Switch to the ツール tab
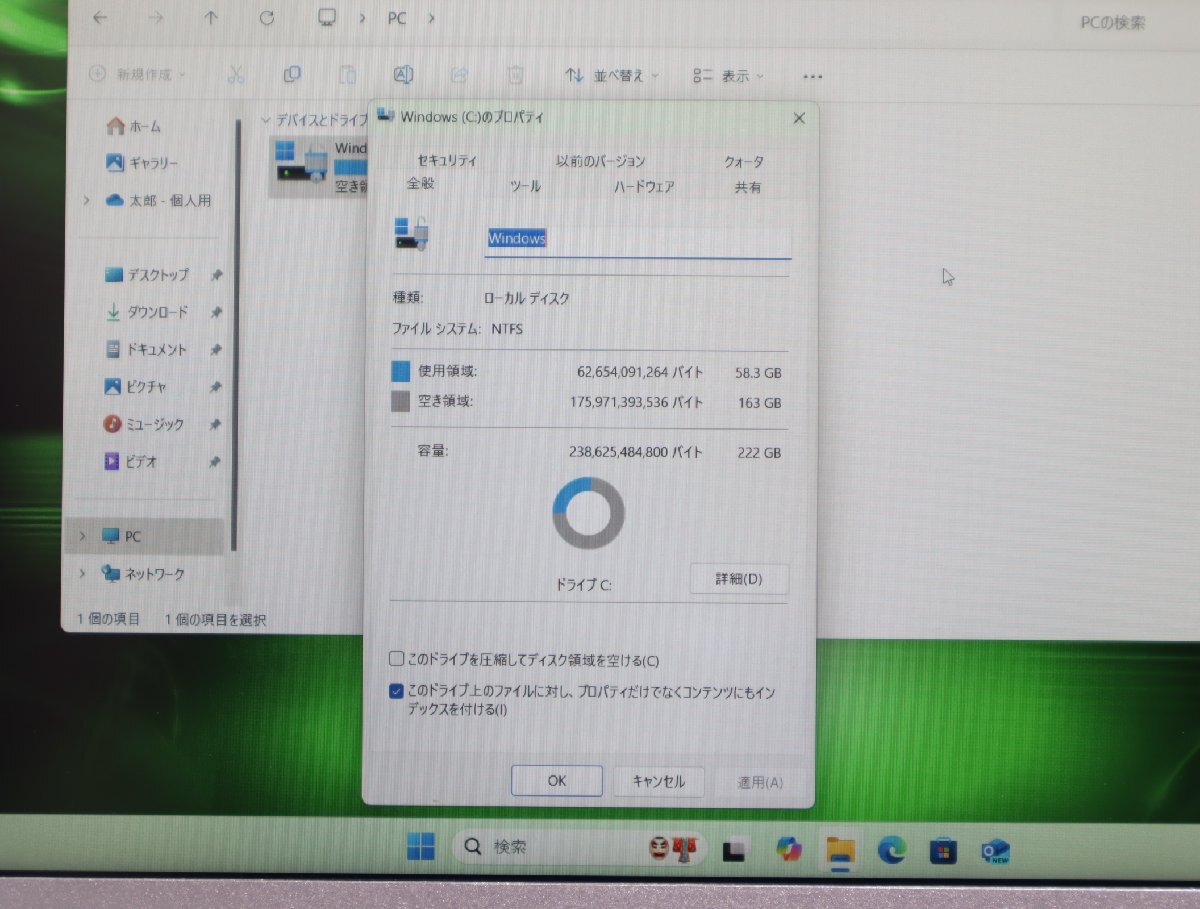 pyautogui.click(x=525, y=186)
